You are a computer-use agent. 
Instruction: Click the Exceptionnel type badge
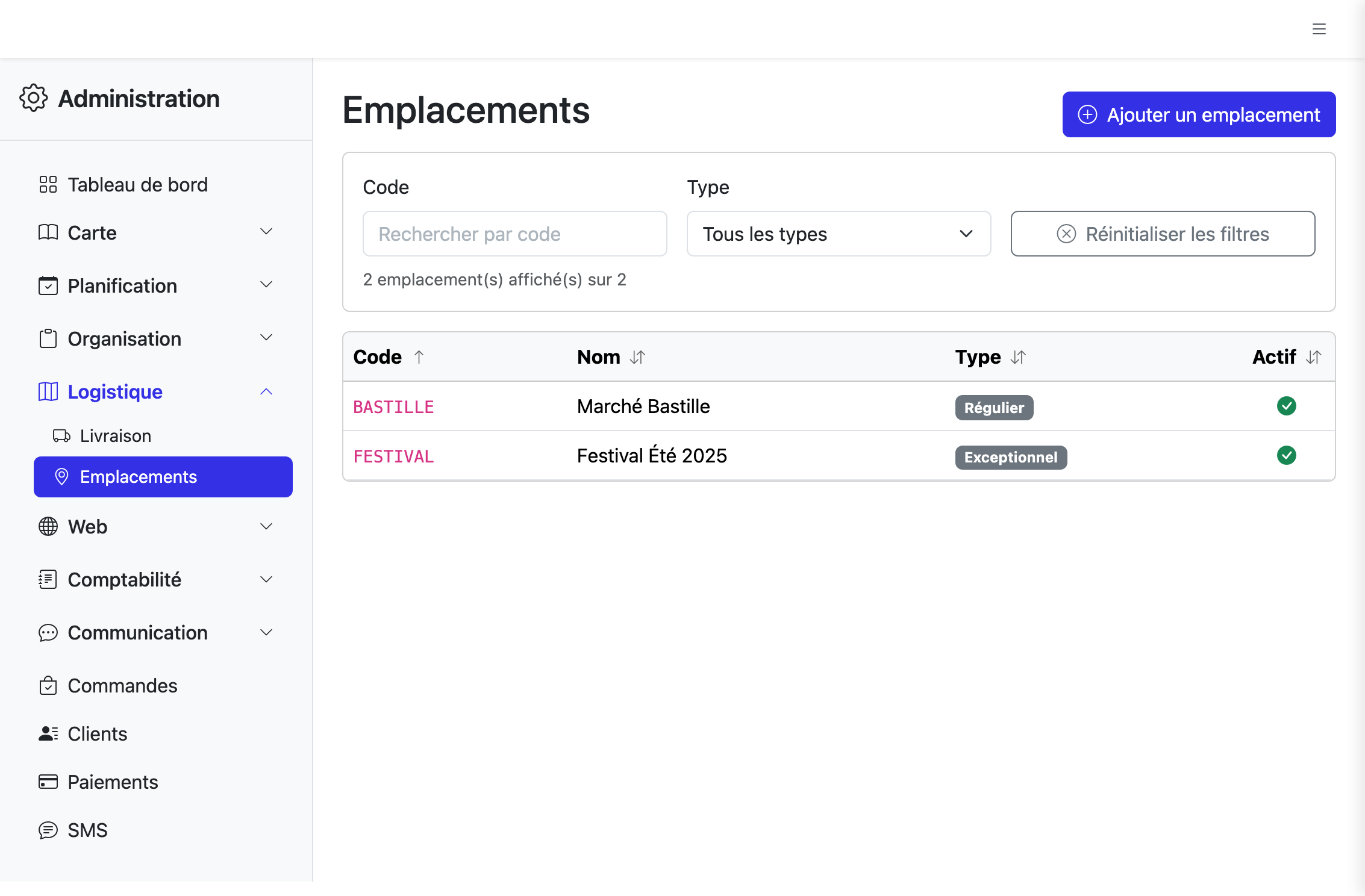click(1011, 457)
